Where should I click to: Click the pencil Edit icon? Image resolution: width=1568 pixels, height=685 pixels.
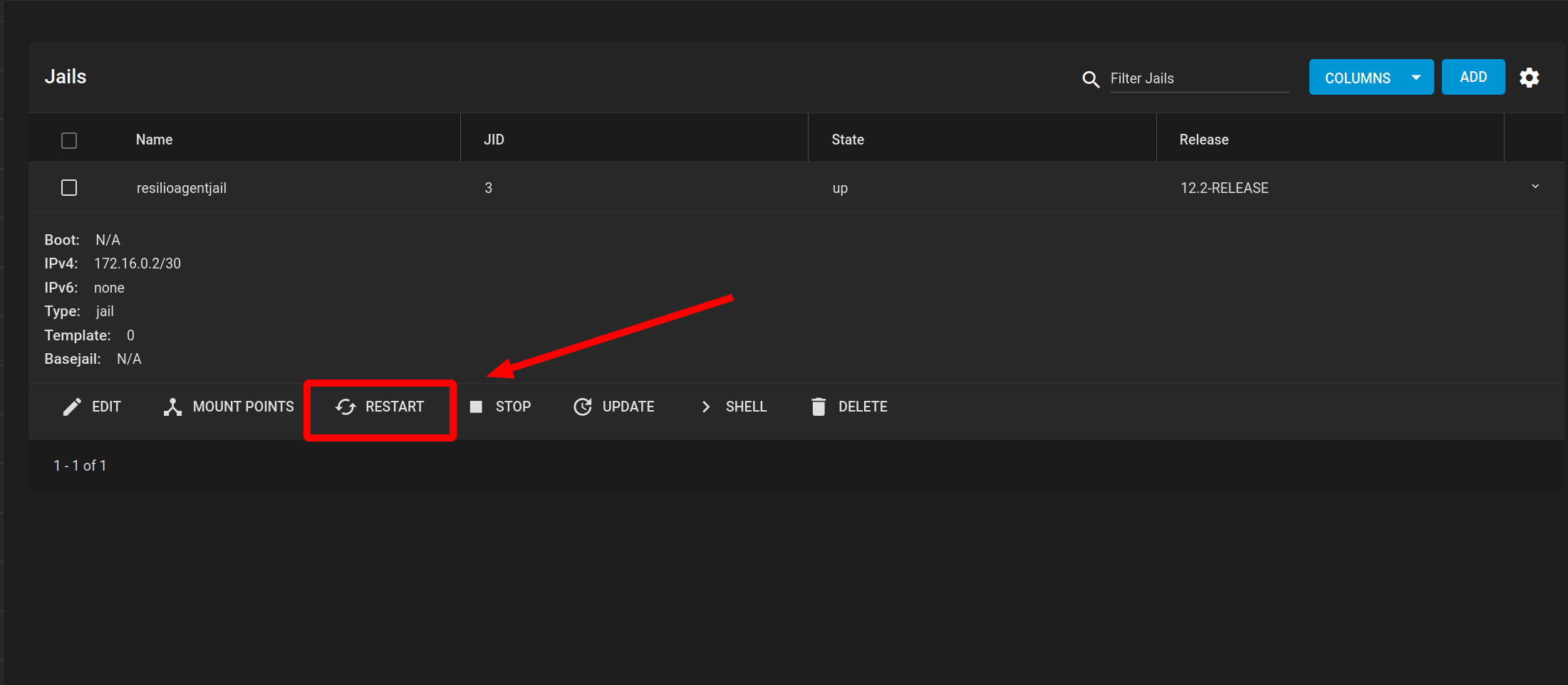[72, 407]
